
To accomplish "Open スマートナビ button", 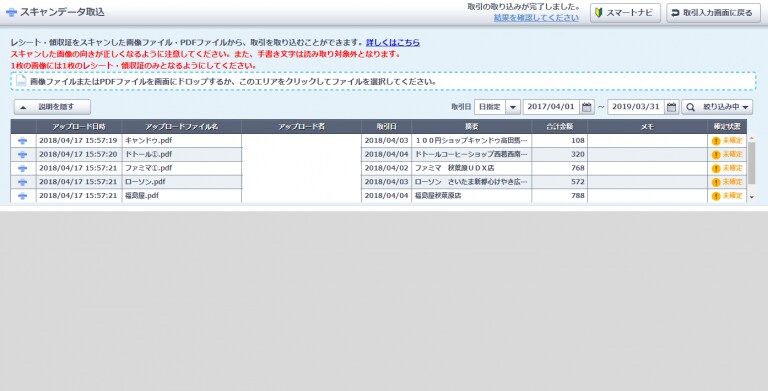I will pos(625,13).
